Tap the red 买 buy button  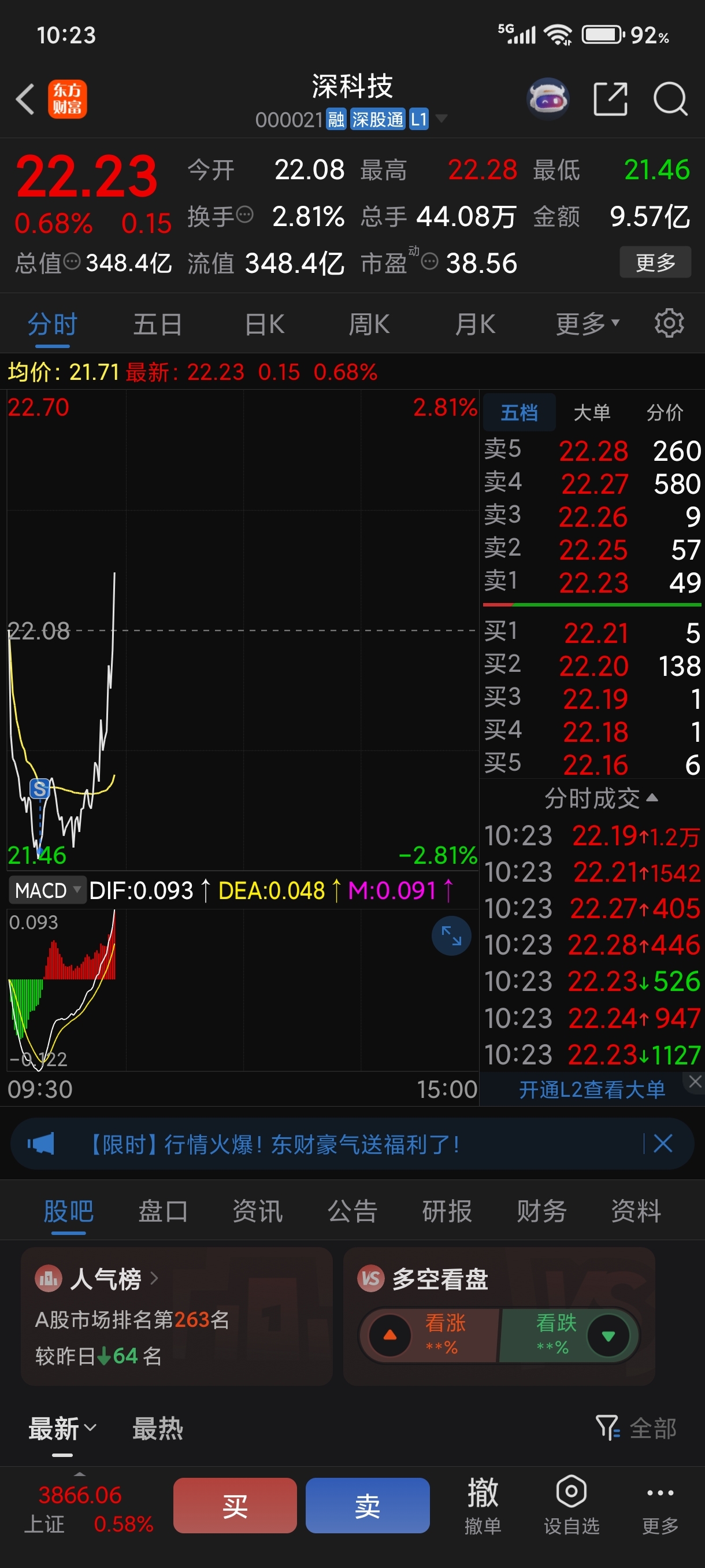pos(235,1506)
